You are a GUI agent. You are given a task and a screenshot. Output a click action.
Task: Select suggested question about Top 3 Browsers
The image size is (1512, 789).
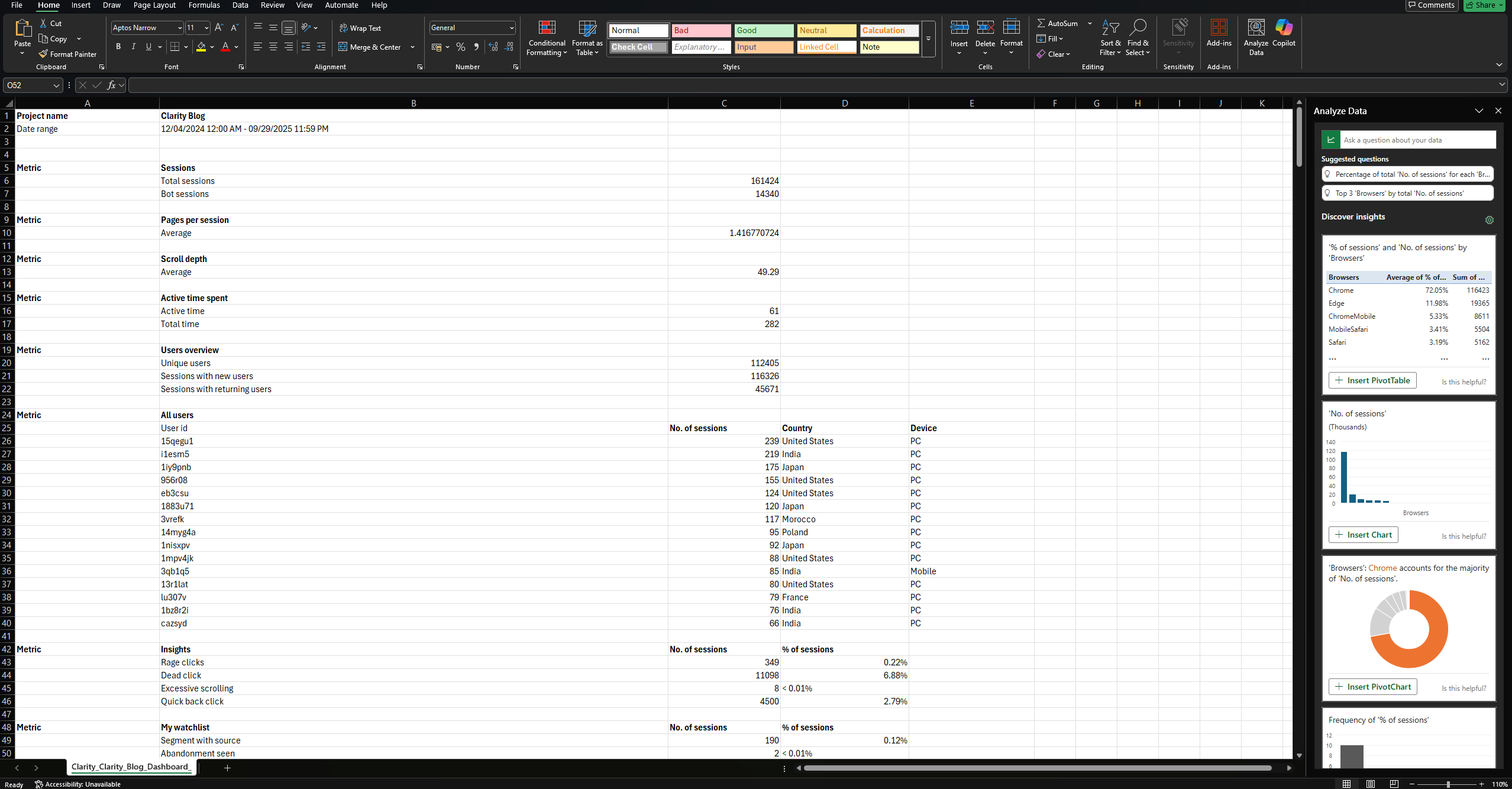[1407, 193]
